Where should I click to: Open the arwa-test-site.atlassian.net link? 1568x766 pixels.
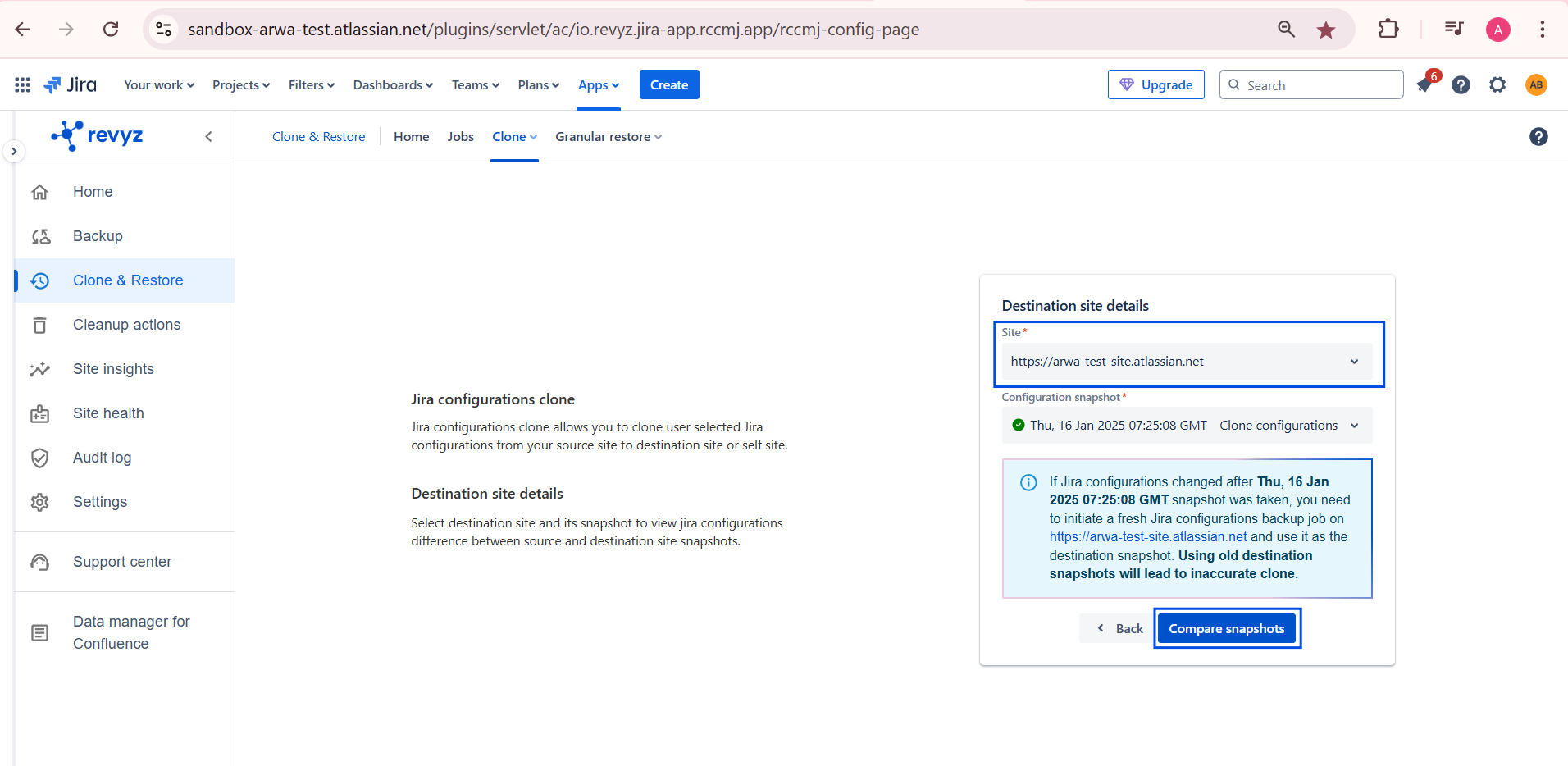pos(1147,537)
